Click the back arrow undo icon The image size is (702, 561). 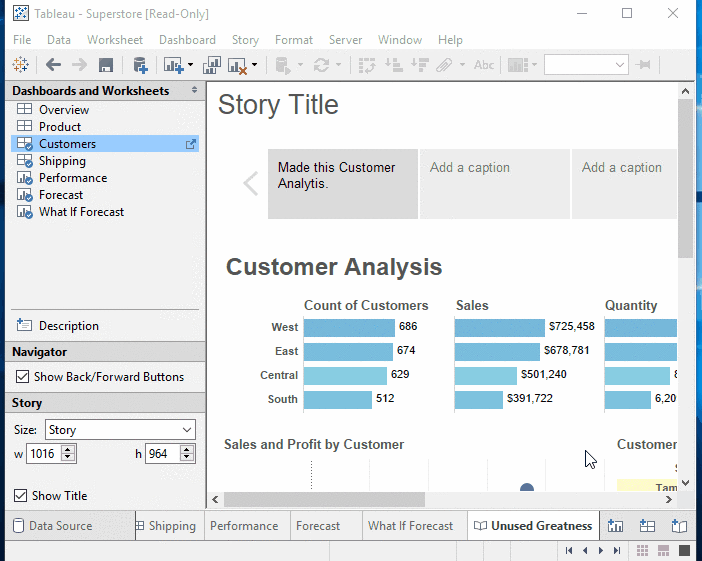point(53,65)
